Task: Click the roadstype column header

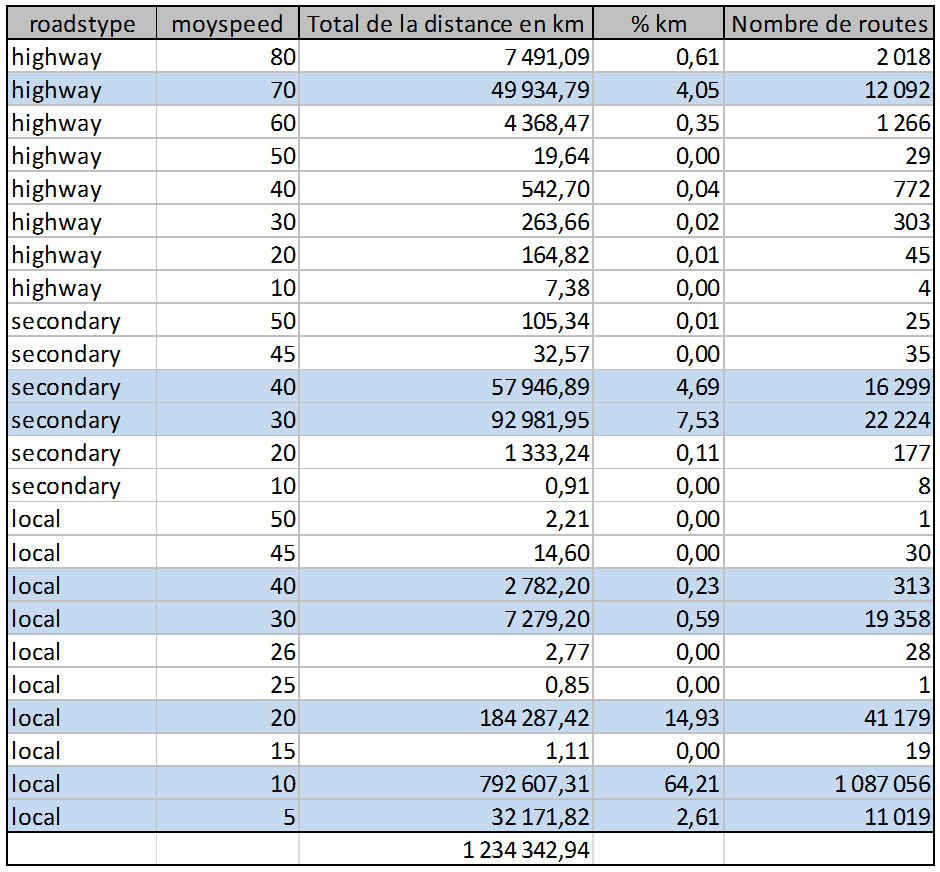Action: click(x=81, y=24)
